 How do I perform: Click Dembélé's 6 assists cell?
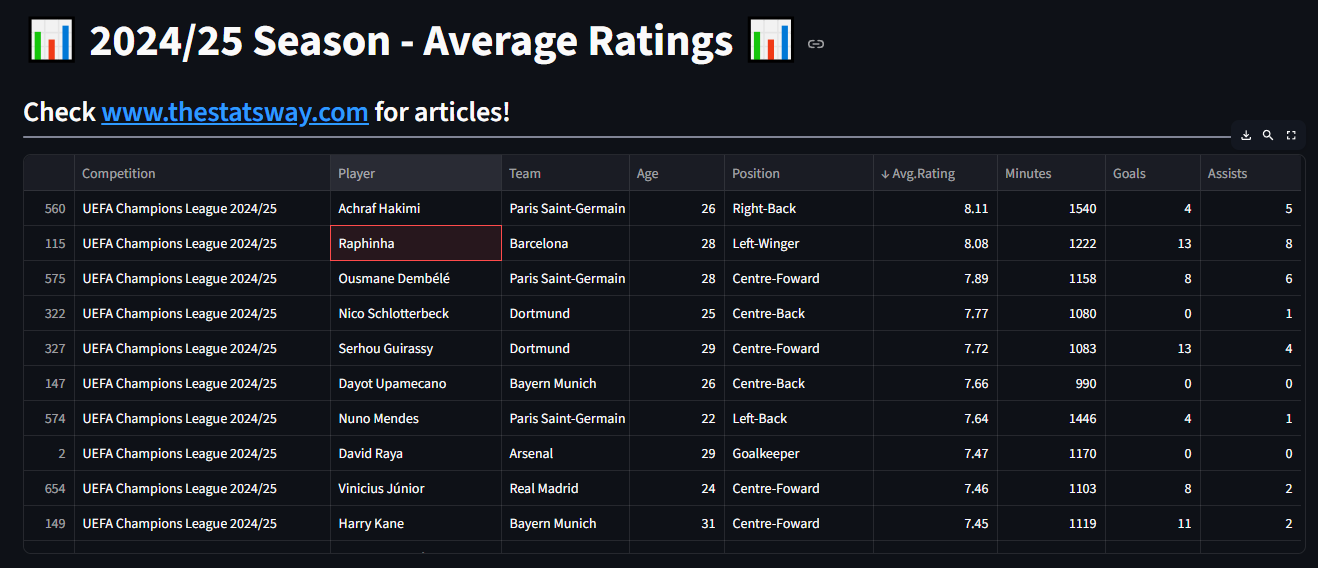tap(1251, 278)
